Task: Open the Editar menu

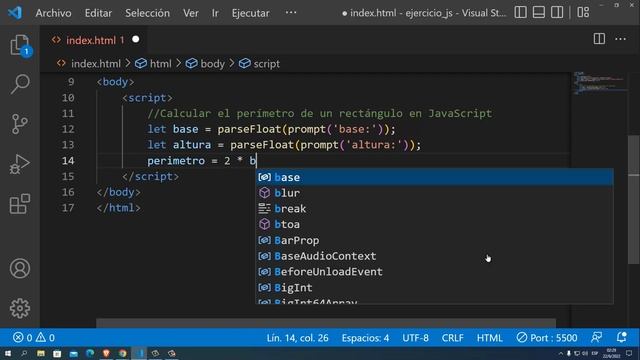Action: [98, 13]
